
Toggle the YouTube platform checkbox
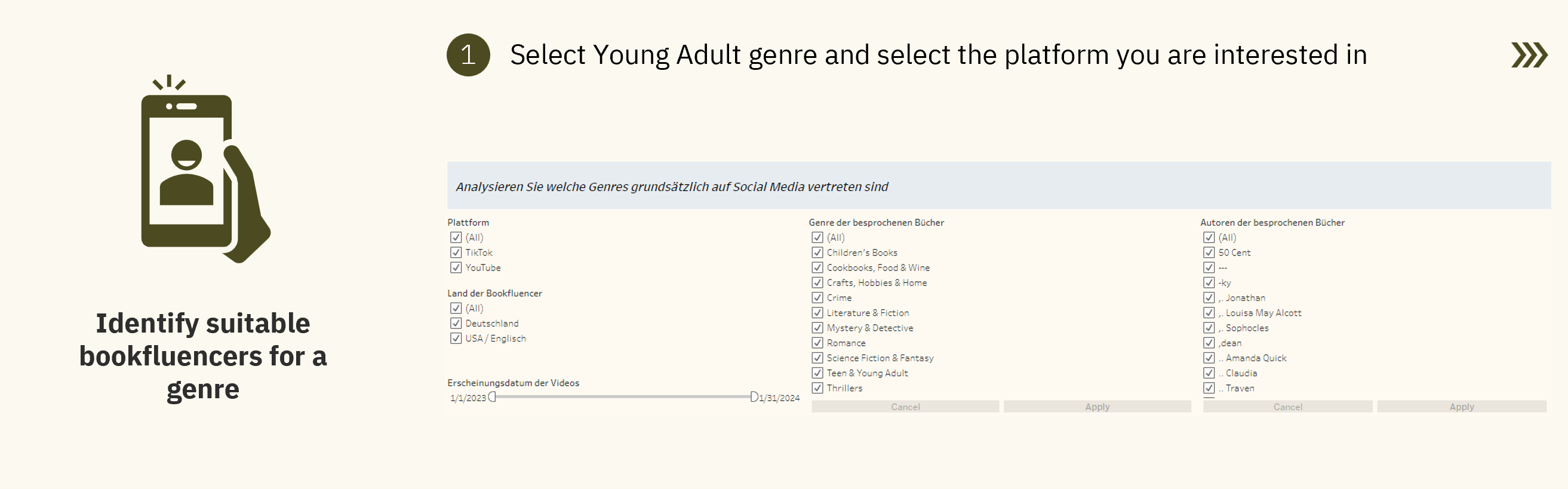coord(456,268)
